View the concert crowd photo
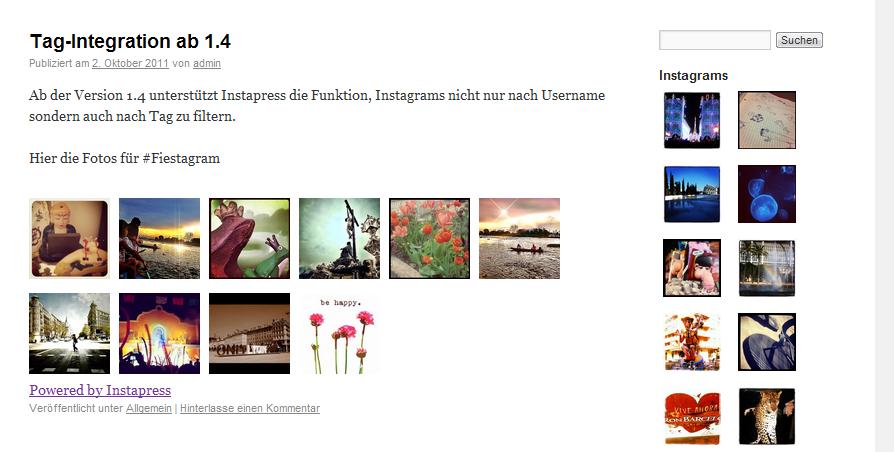Screen dimensions: 894x452 [159, 333]
